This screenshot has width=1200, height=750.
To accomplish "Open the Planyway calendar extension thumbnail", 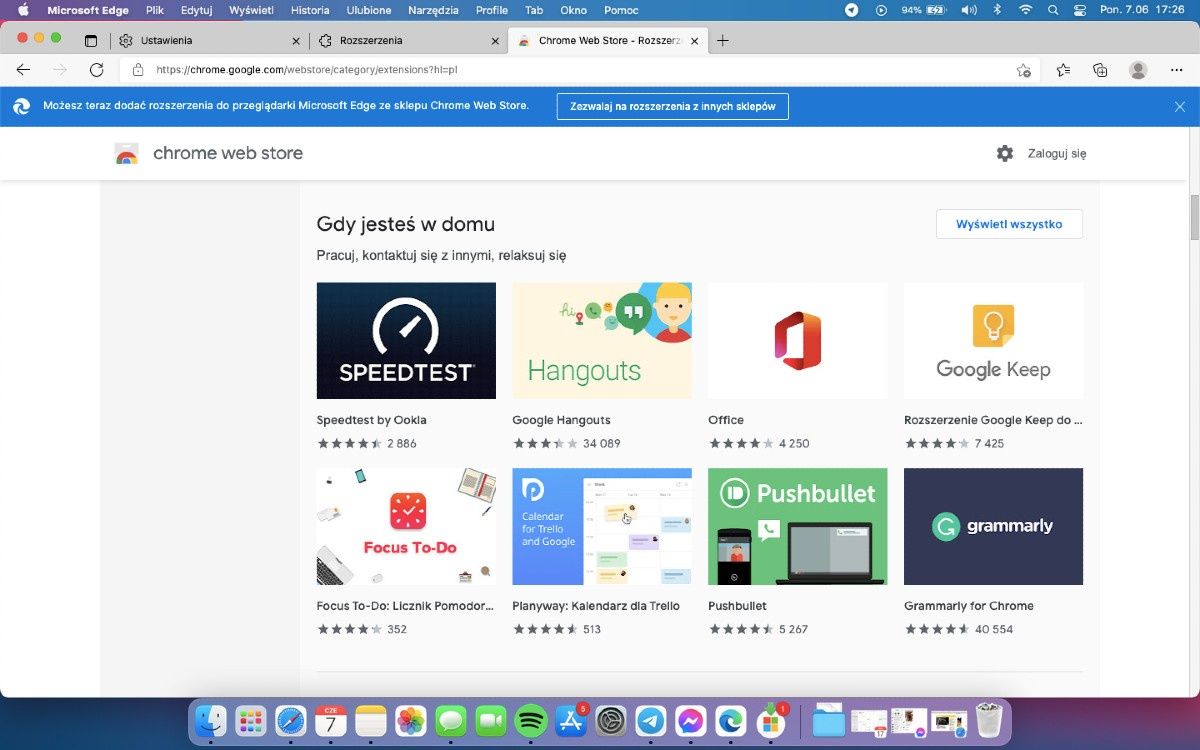I will tap(602, 526).
